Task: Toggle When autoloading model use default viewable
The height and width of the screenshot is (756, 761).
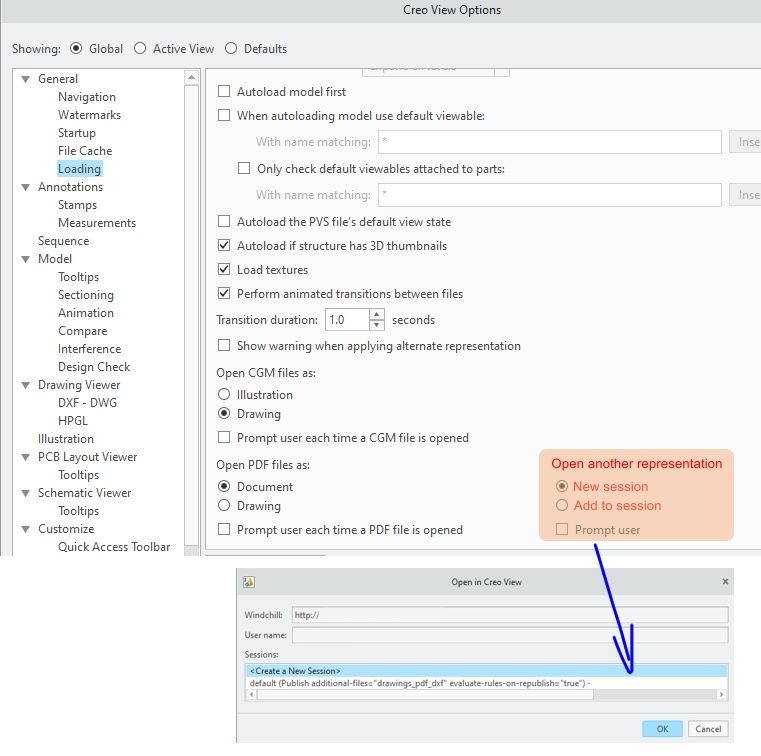Action: click(x=224, y=115)
